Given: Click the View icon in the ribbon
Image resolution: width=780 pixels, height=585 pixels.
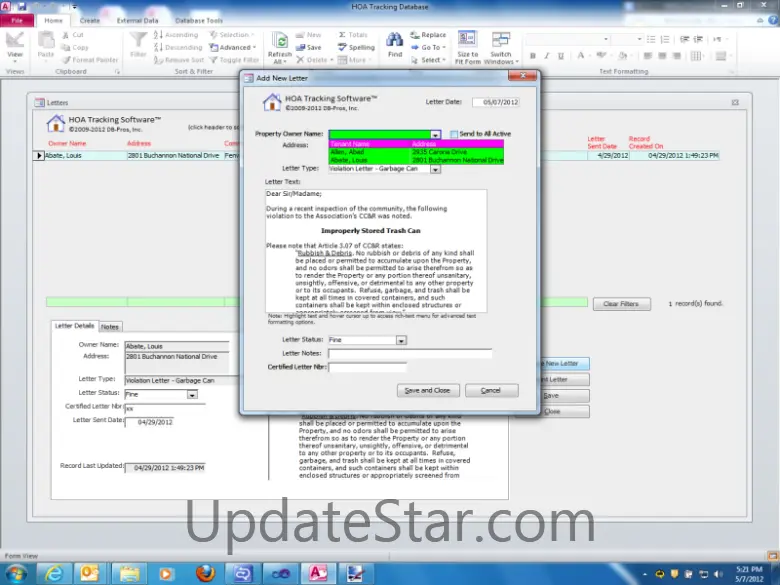Looking at the screenshot, I should [14, 47].
